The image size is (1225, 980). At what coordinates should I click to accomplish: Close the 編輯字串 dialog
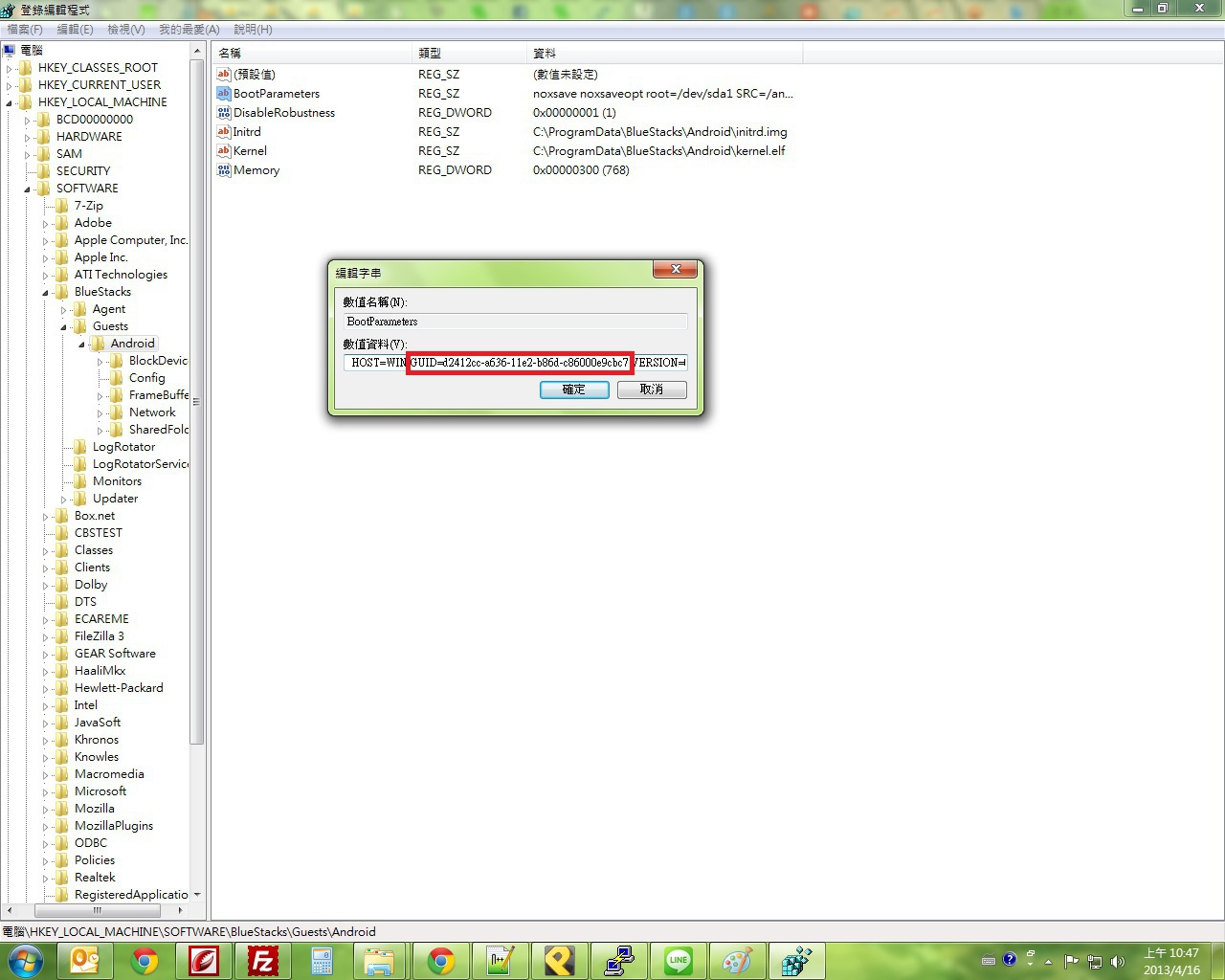pyautogui.click(x=676, y=270)
